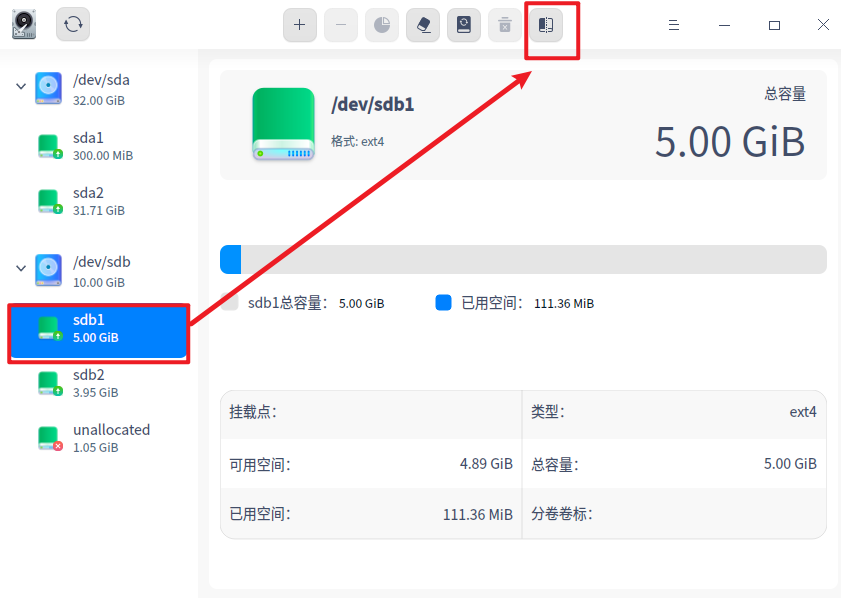Click the 111.36 MiB legend value by the blue swatch
Screen dimensions: 841x598
click(x=564, y=304)
